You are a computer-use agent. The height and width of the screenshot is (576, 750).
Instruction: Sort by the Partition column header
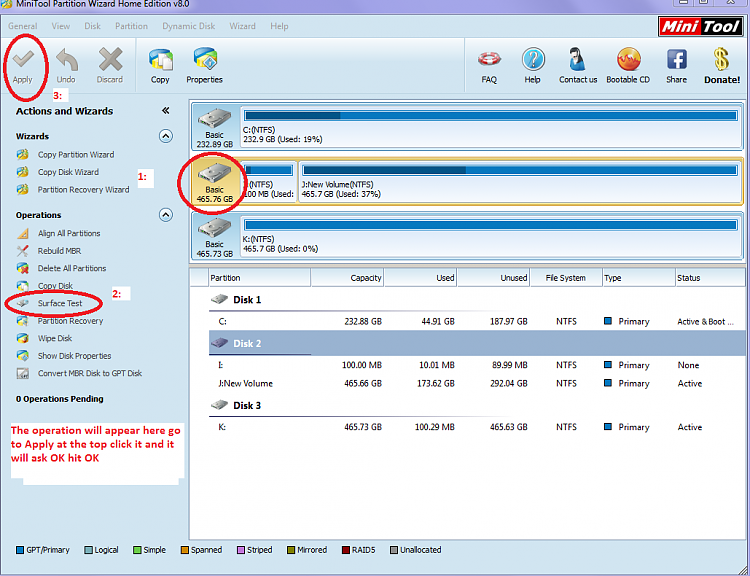pos(260,277)
